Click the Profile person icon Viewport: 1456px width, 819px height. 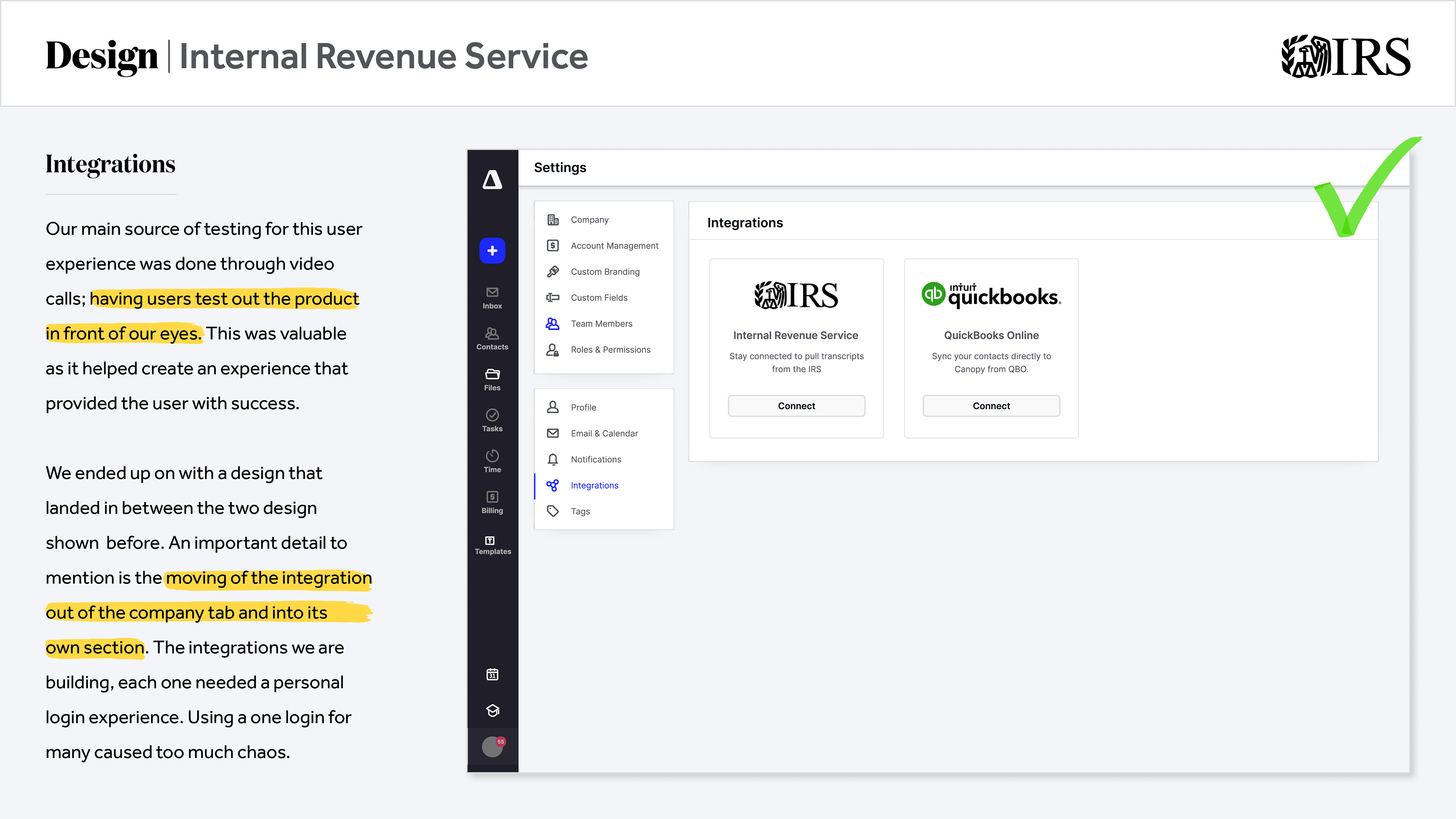[553, 407]
